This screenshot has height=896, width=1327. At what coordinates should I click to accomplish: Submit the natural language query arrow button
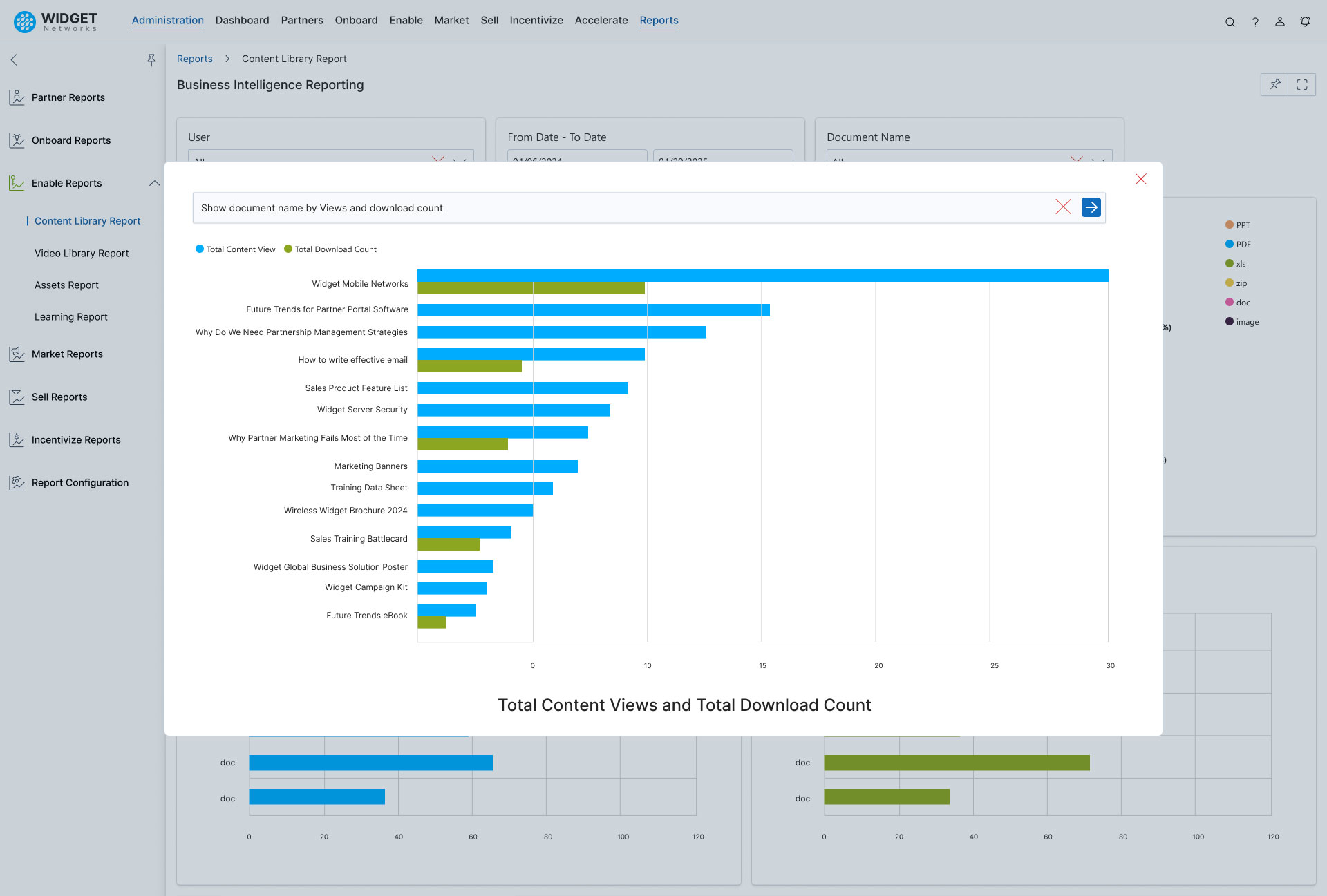point(1091,207)
